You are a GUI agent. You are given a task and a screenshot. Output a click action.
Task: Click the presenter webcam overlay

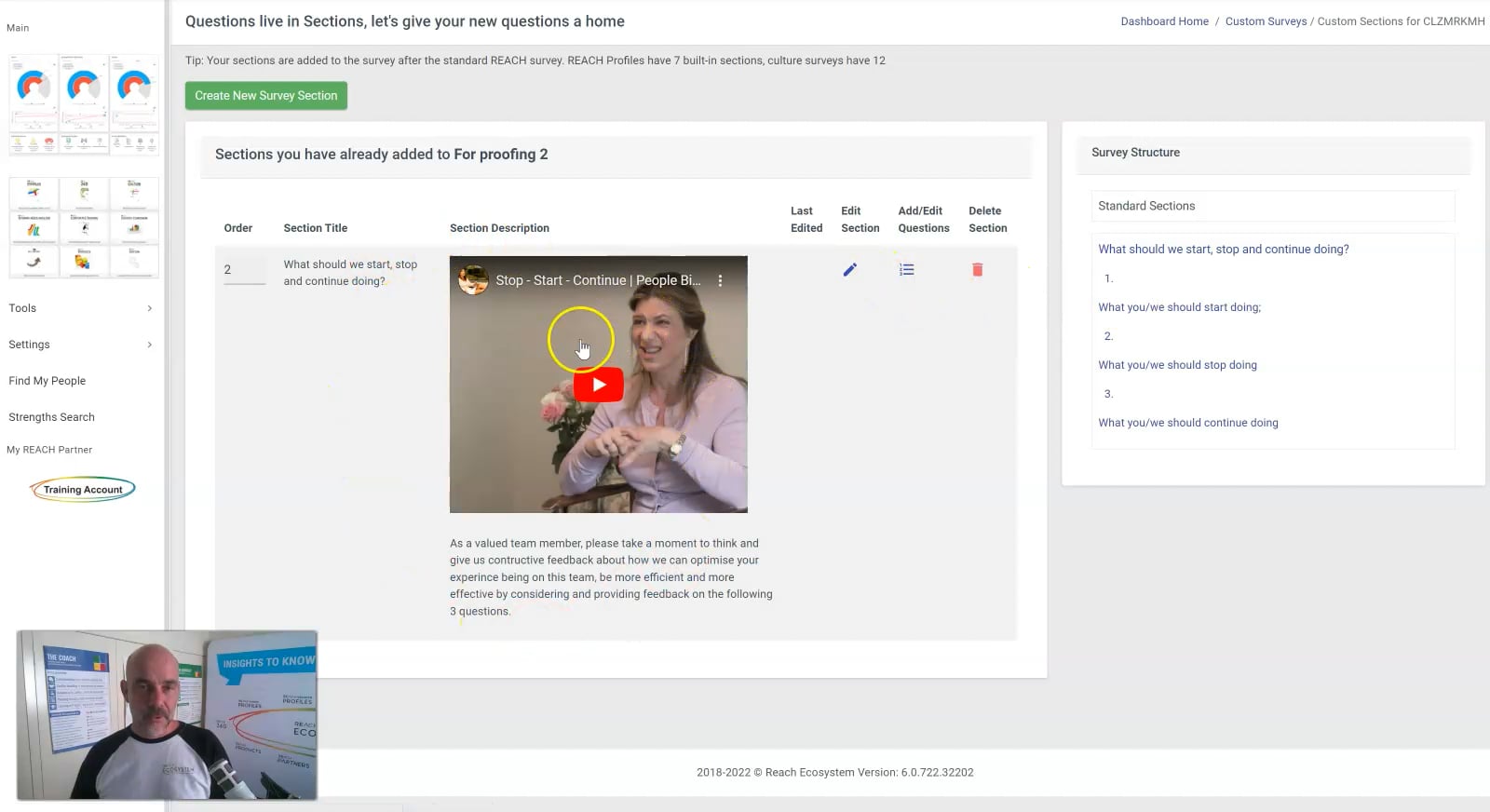tap(167, 715)
